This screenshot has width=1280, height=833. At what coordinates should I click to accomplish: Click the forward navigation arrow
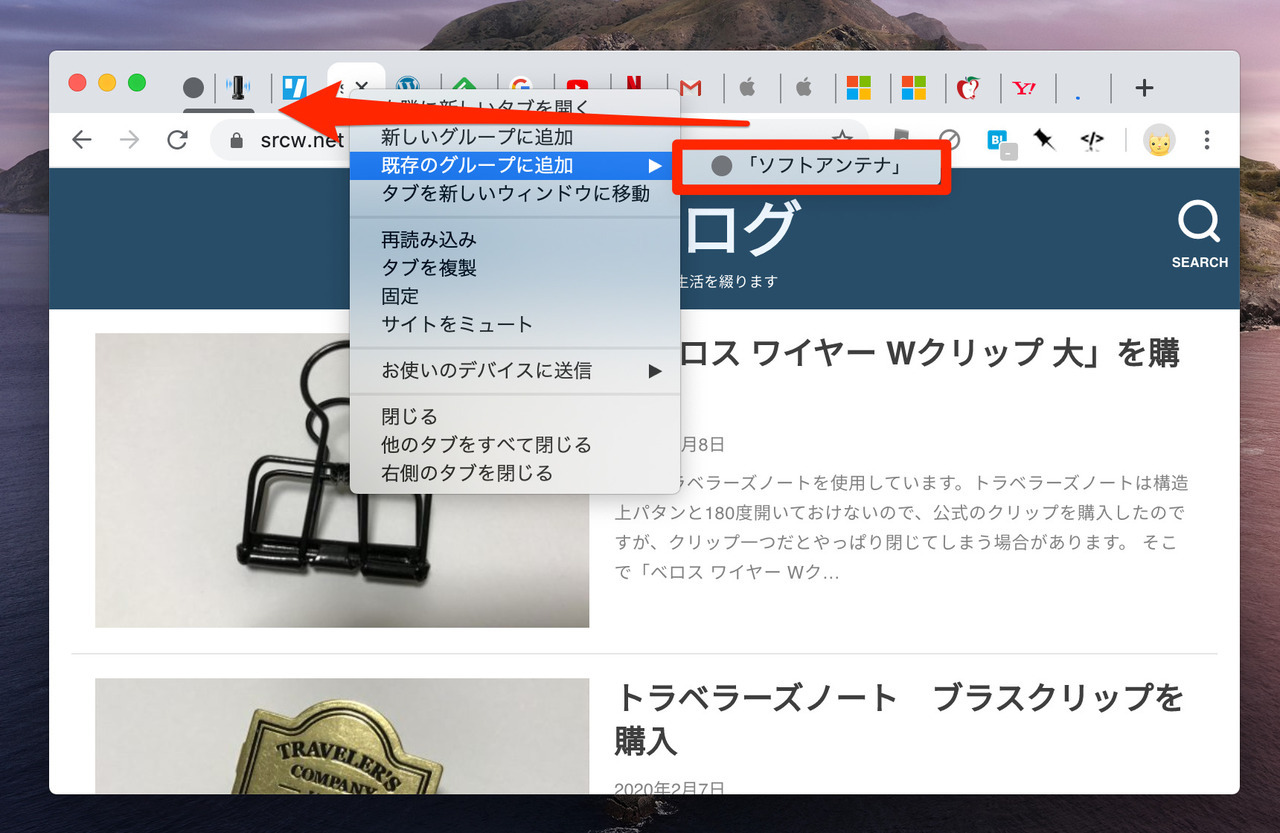(x=130, y=140)
